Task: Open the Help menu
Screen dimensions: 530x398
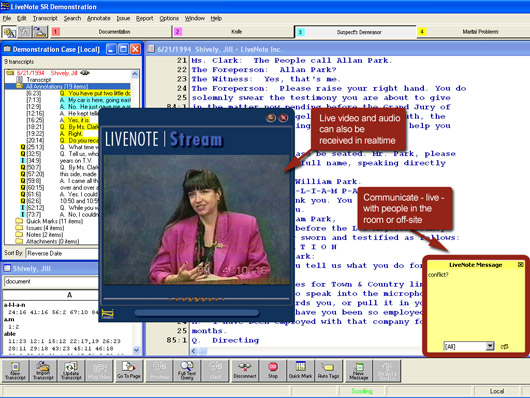Action: click(216, 18)
